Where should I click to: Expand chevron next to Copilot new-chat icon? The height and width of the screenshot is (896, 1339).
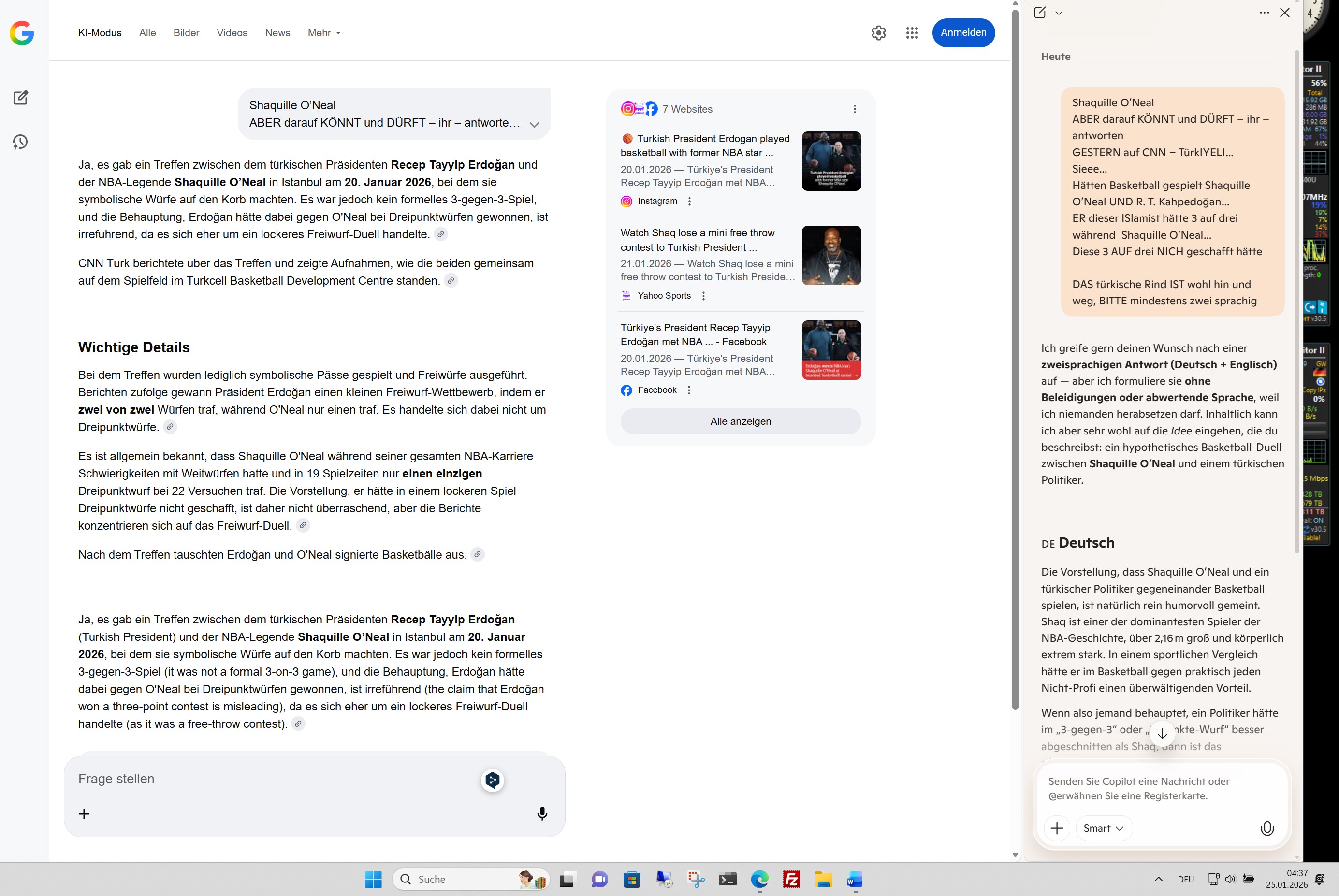click(1059, 13)
